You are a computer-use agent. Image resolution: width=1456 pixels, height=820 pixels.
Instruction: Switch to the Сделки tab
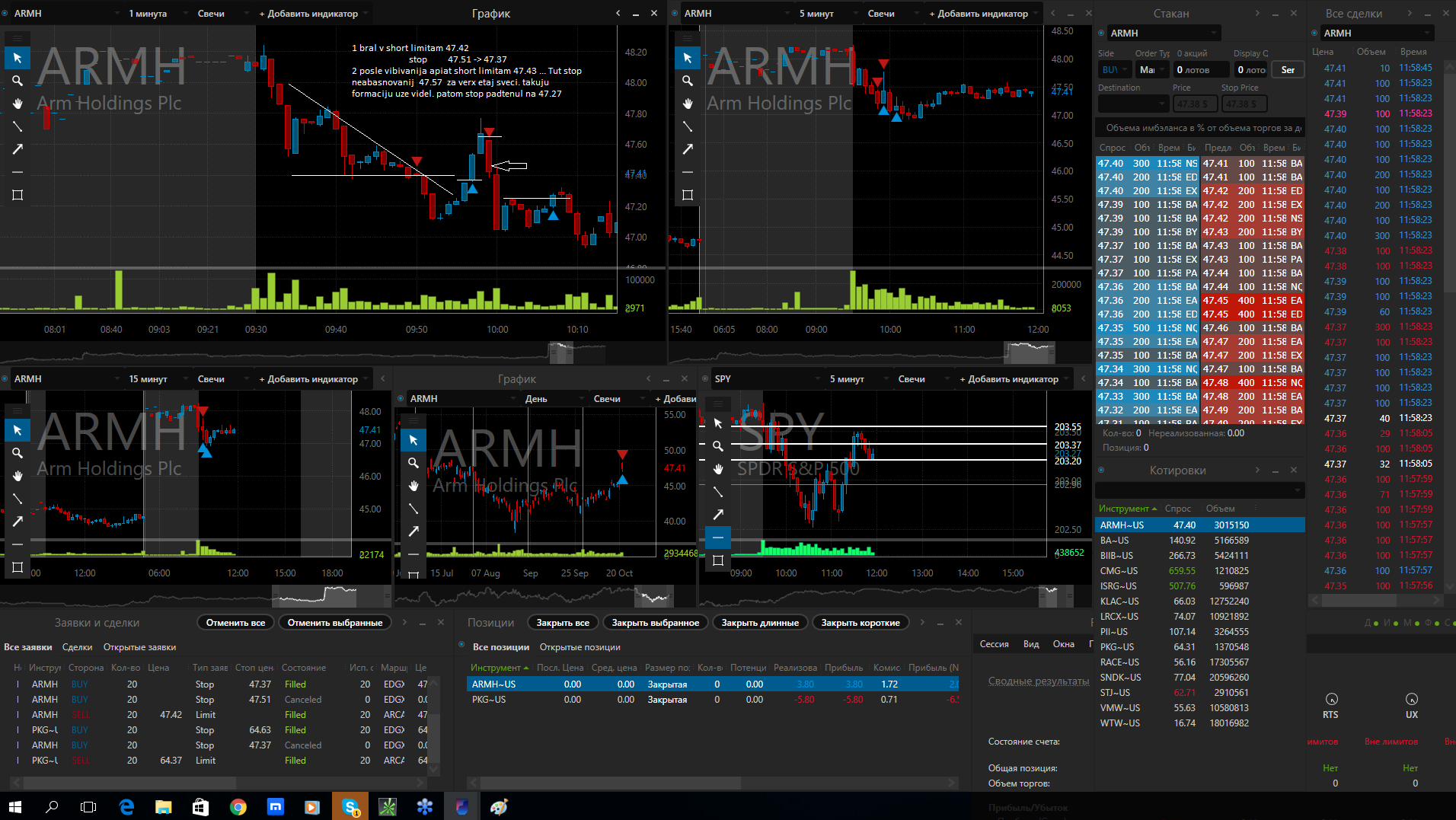77,647
